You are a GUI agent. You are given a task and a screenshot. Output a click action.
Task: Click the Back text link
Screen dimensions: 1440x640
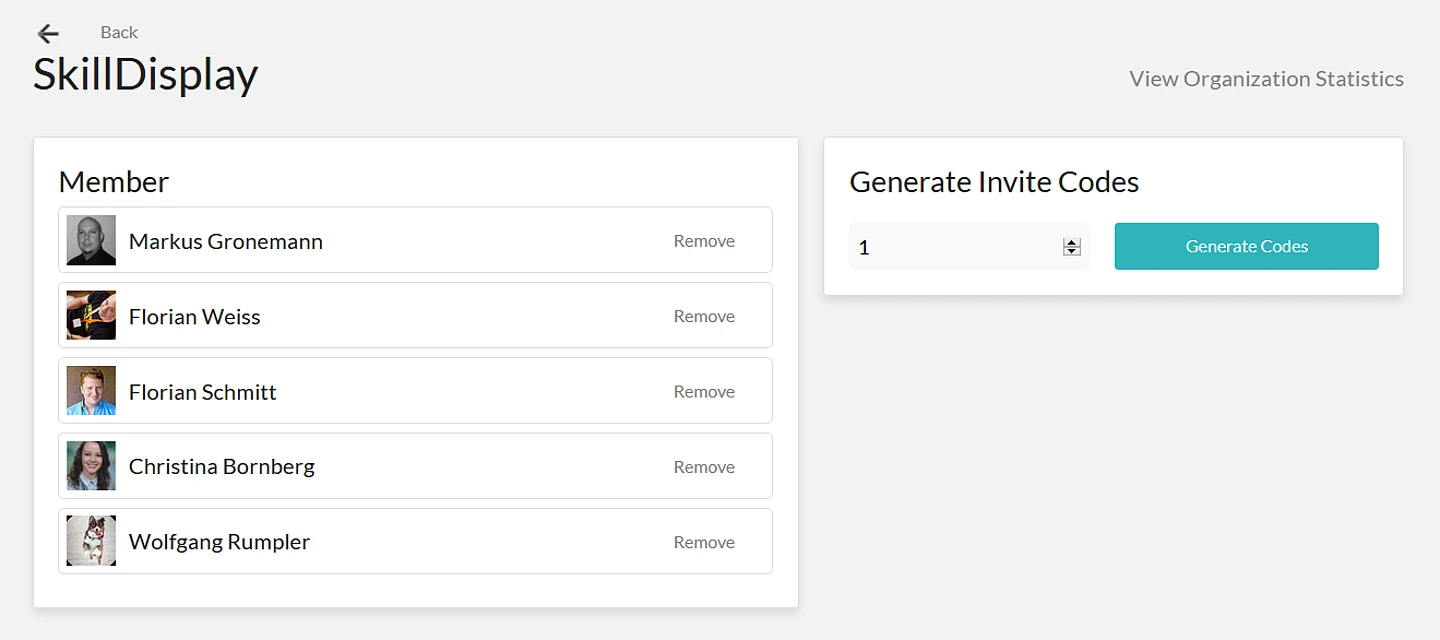(x=119, y=33)
